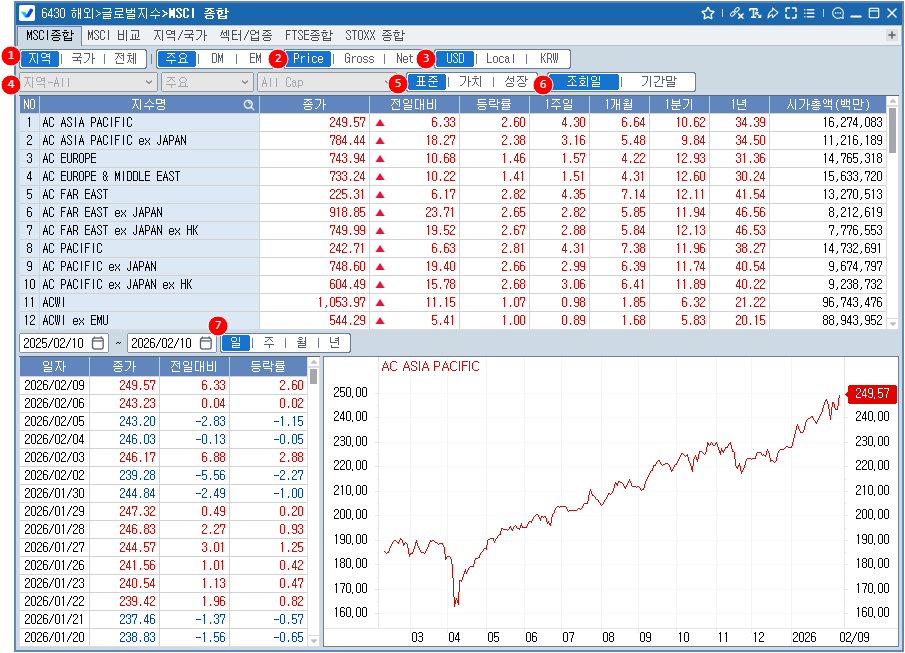Open the FTSE종합 tab
The height and width of the screenshot is (653, 905).
click(308, 35)
